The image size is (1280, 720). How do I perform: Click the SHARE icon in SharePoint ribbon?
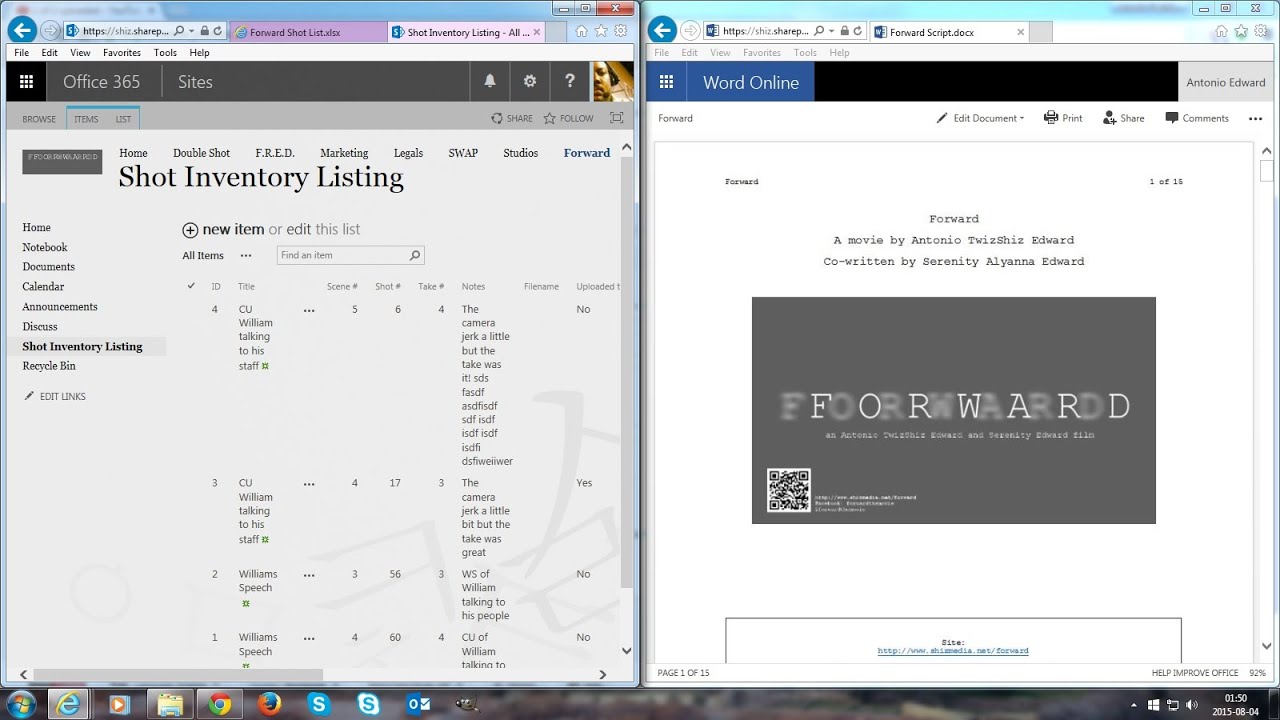(x=497, y=118)
